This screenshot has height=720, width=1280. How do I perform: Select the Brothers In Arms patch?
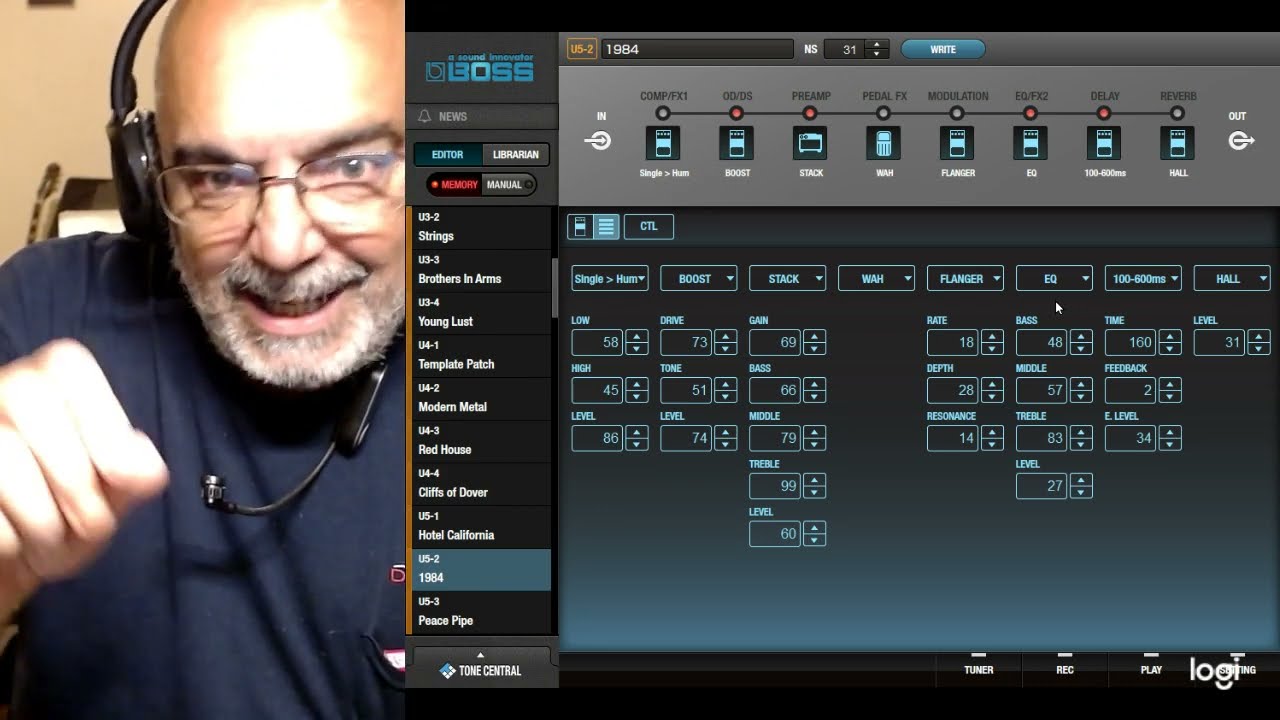click(481, 270)
